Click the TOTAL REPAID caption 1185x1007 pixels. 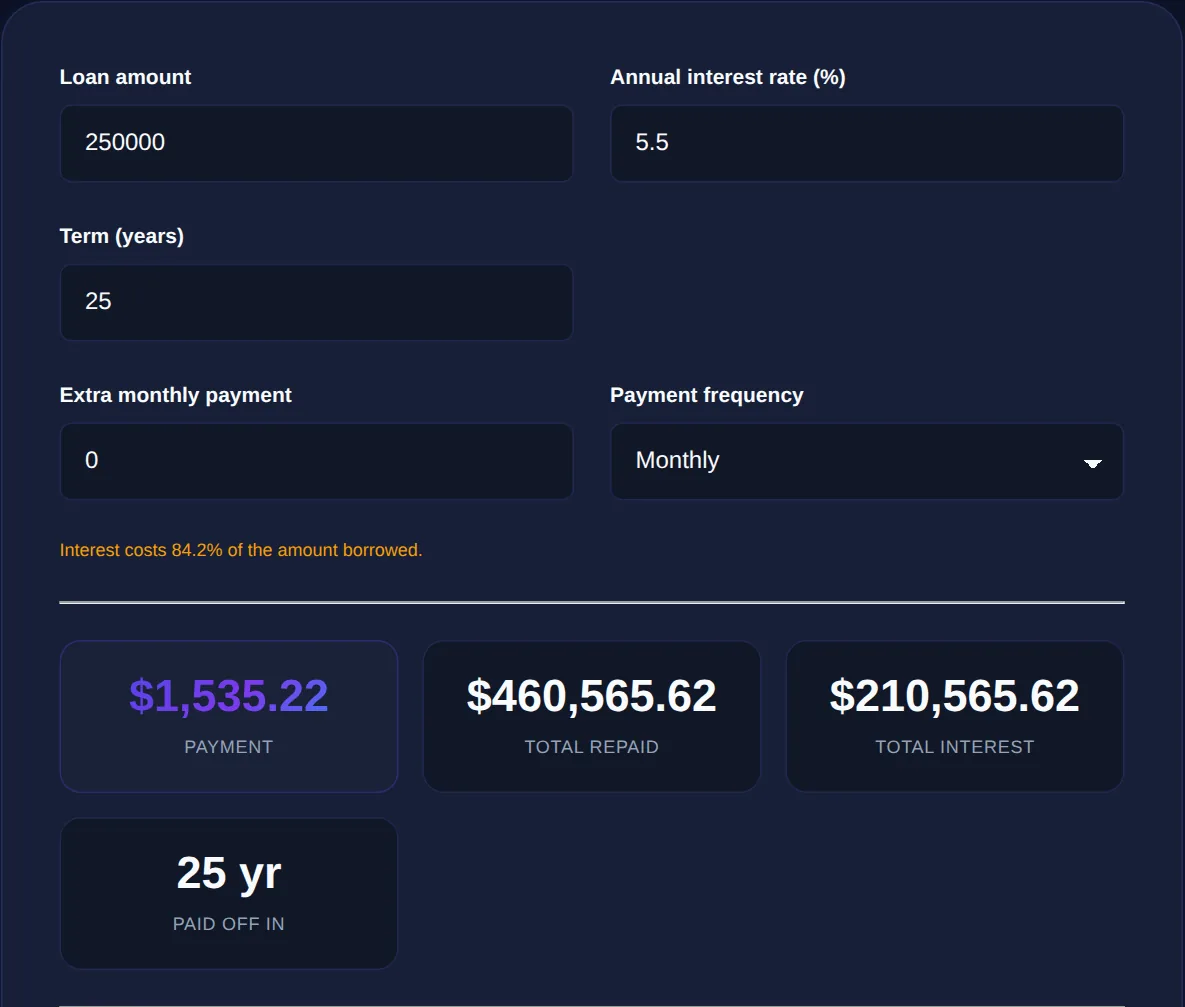(591, 747)
